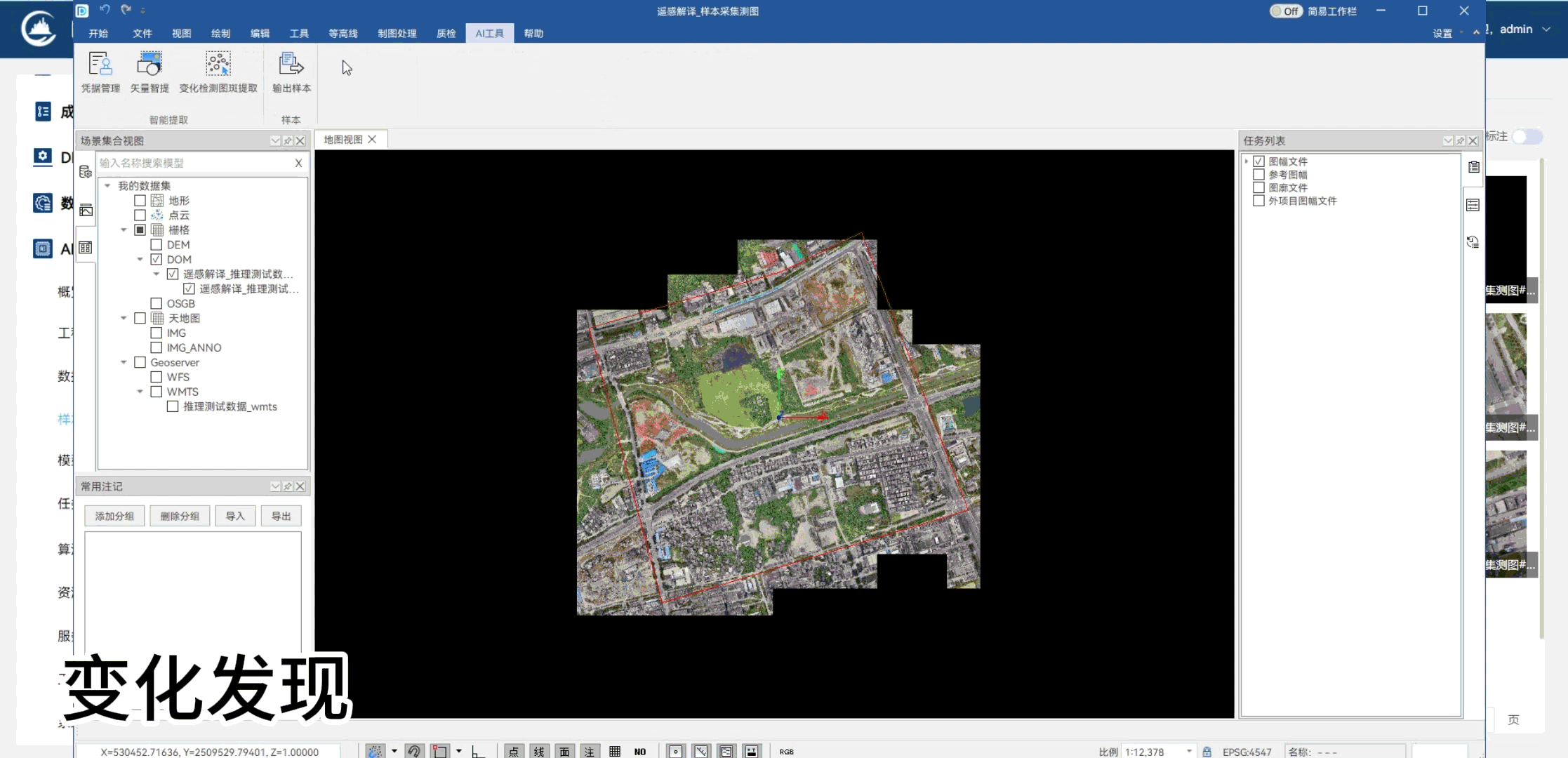Enable the 天地图 layer checkbox
Image resolution: width=1568 pixels, height=758 pixels.
click(140, 319)
